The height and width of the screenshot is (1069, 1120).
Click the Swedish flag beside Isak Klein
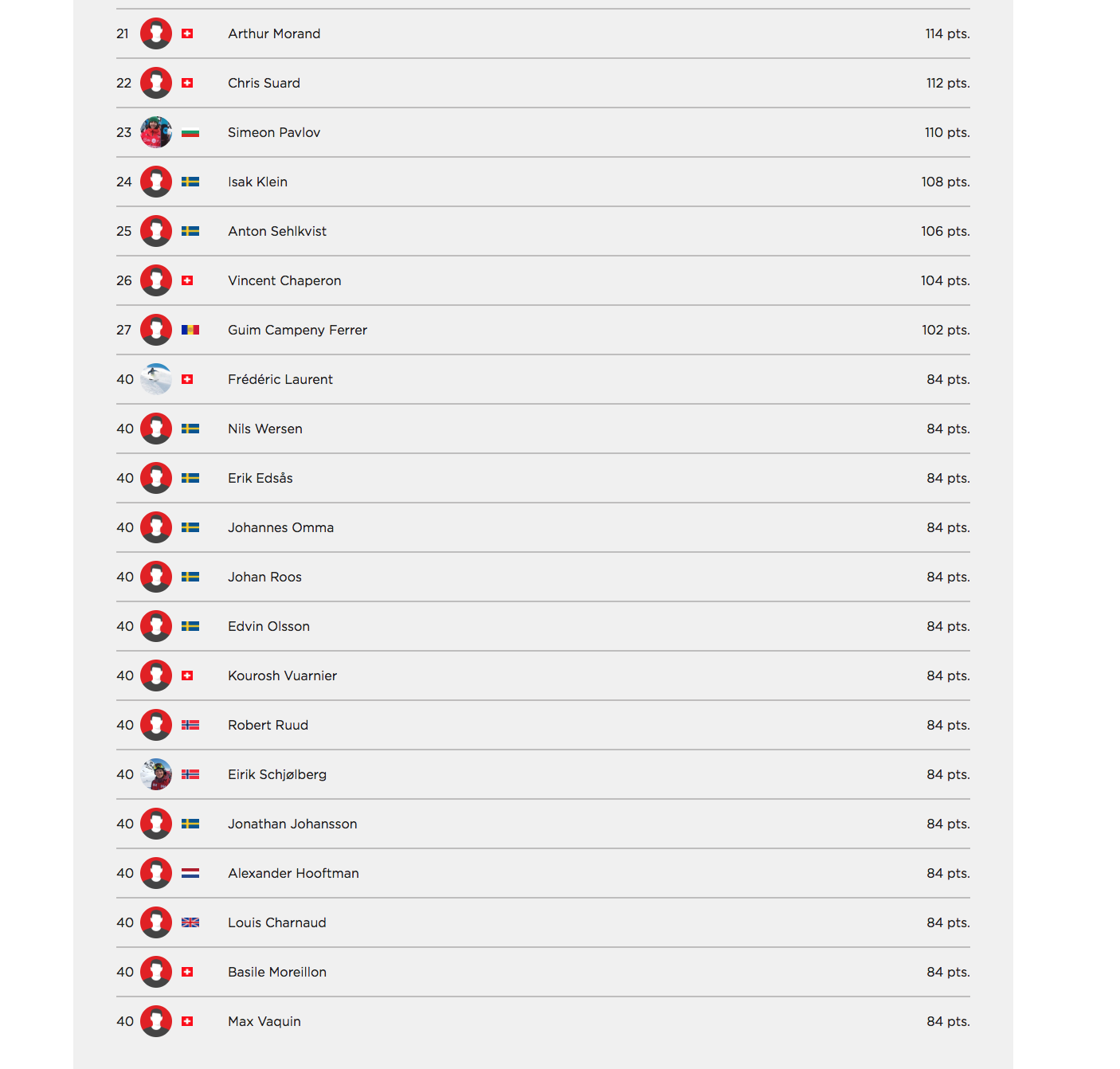190,182
